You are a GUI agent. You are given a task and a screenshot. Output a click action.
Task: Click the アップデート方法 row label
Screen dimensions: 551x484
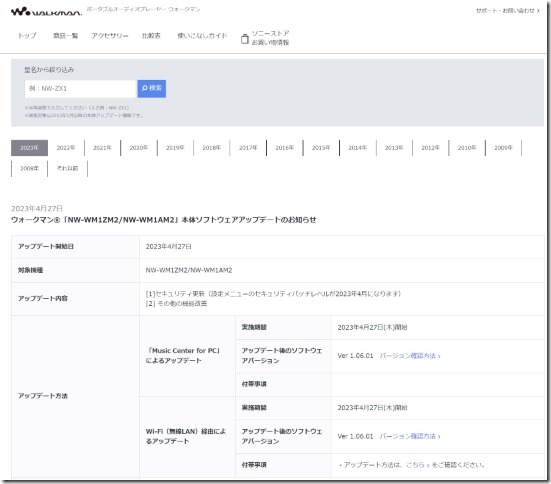[43, 396]
